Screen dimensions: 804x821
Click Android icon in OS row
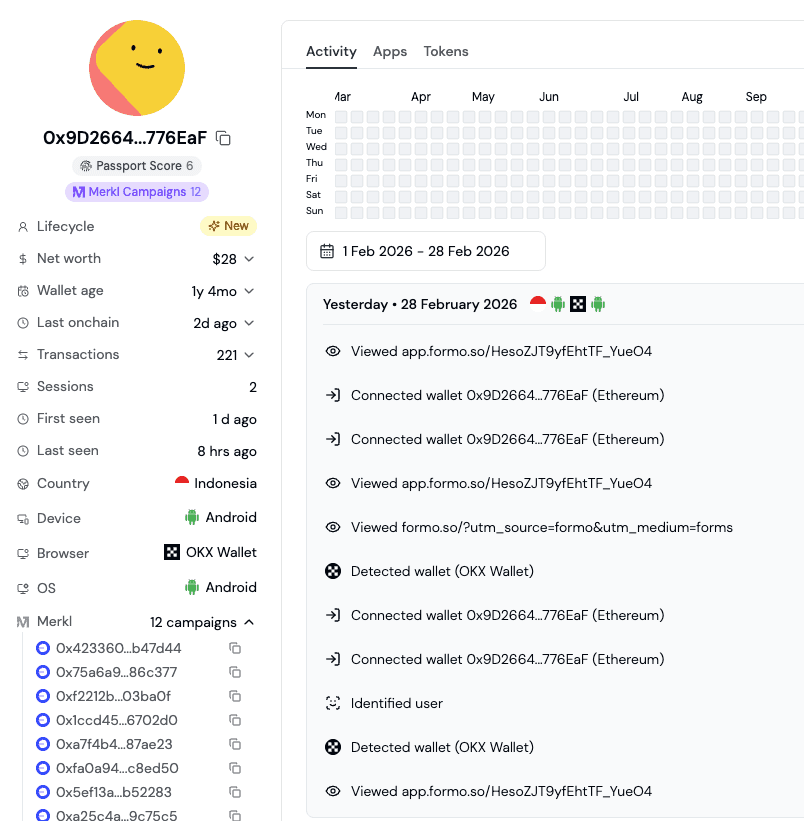click(192, 587)
